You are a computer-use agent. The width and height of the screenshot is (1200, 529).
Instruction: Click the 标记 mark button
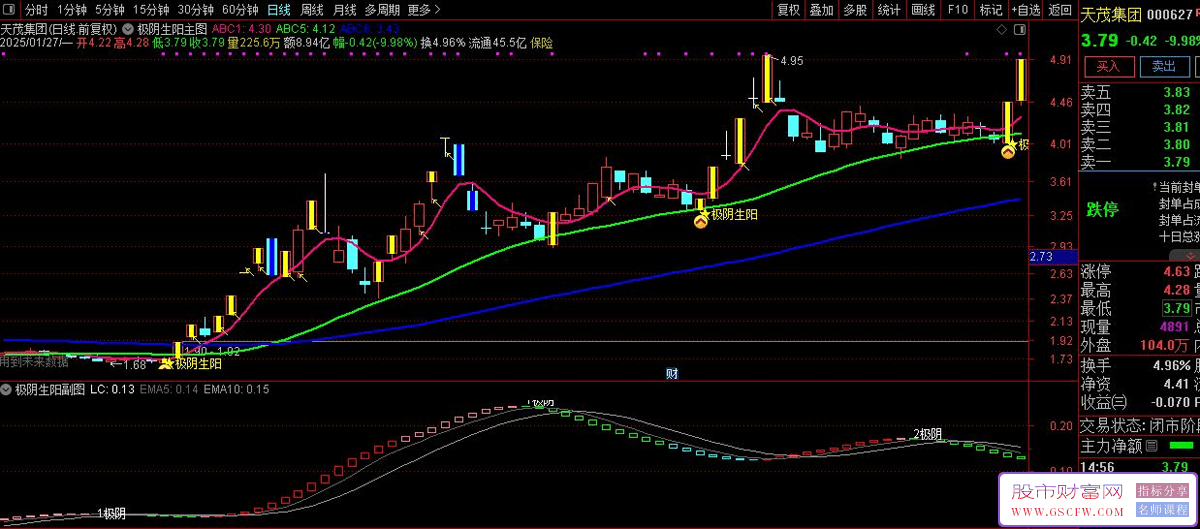click(x=990, y=10)
